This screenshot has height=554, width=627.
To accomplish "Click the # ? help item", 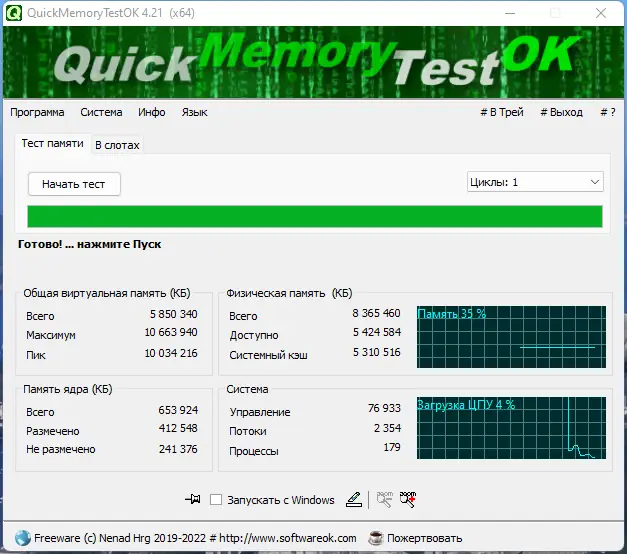I will pyautogui.click(x=608, y=112).
